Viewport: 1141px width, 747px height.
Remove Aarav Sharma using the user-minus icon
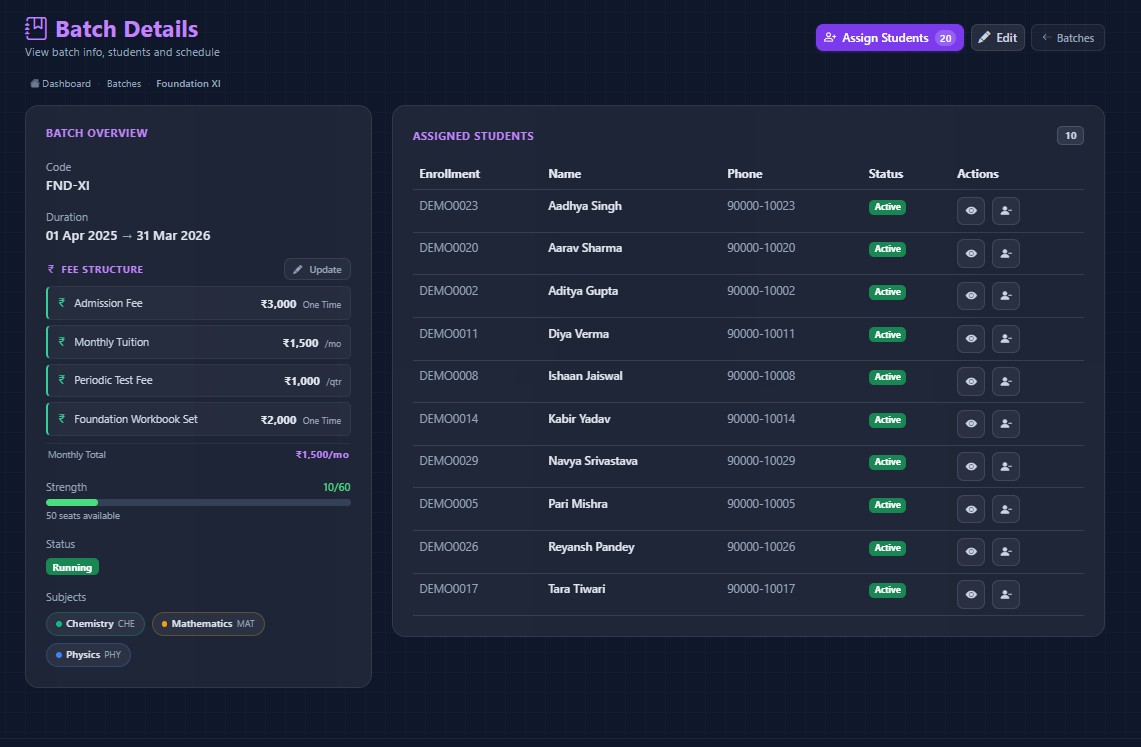coord(1006,254)
